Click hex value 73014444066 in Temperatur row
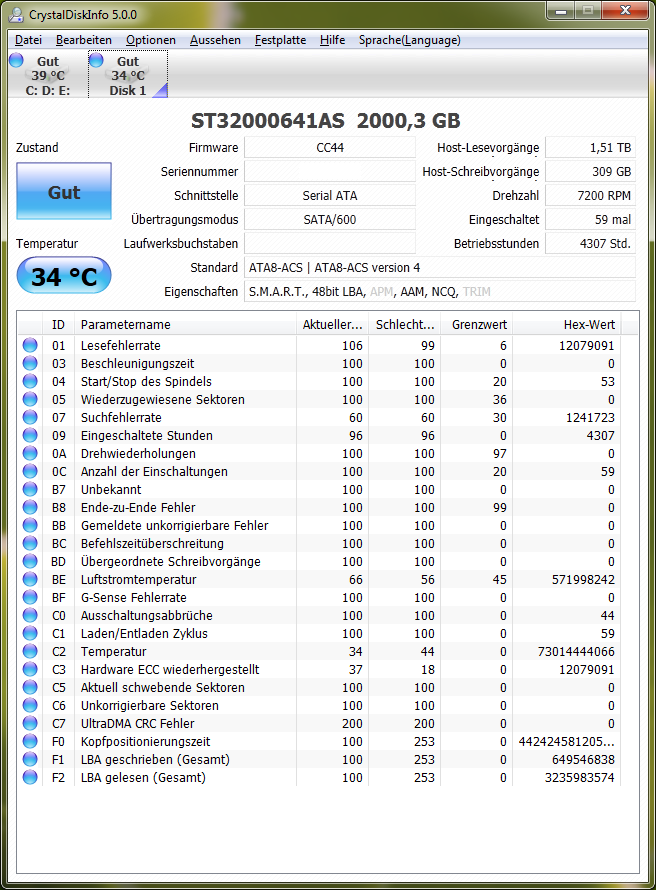 576,651
